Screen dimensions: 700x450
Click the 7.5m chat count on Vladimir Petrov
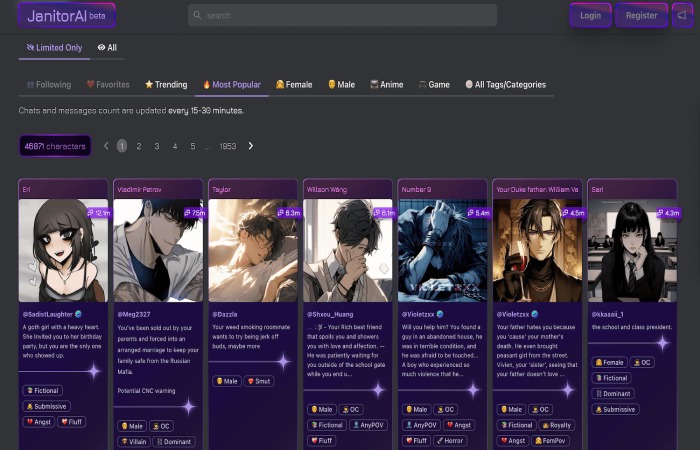[x=195, y=213]
